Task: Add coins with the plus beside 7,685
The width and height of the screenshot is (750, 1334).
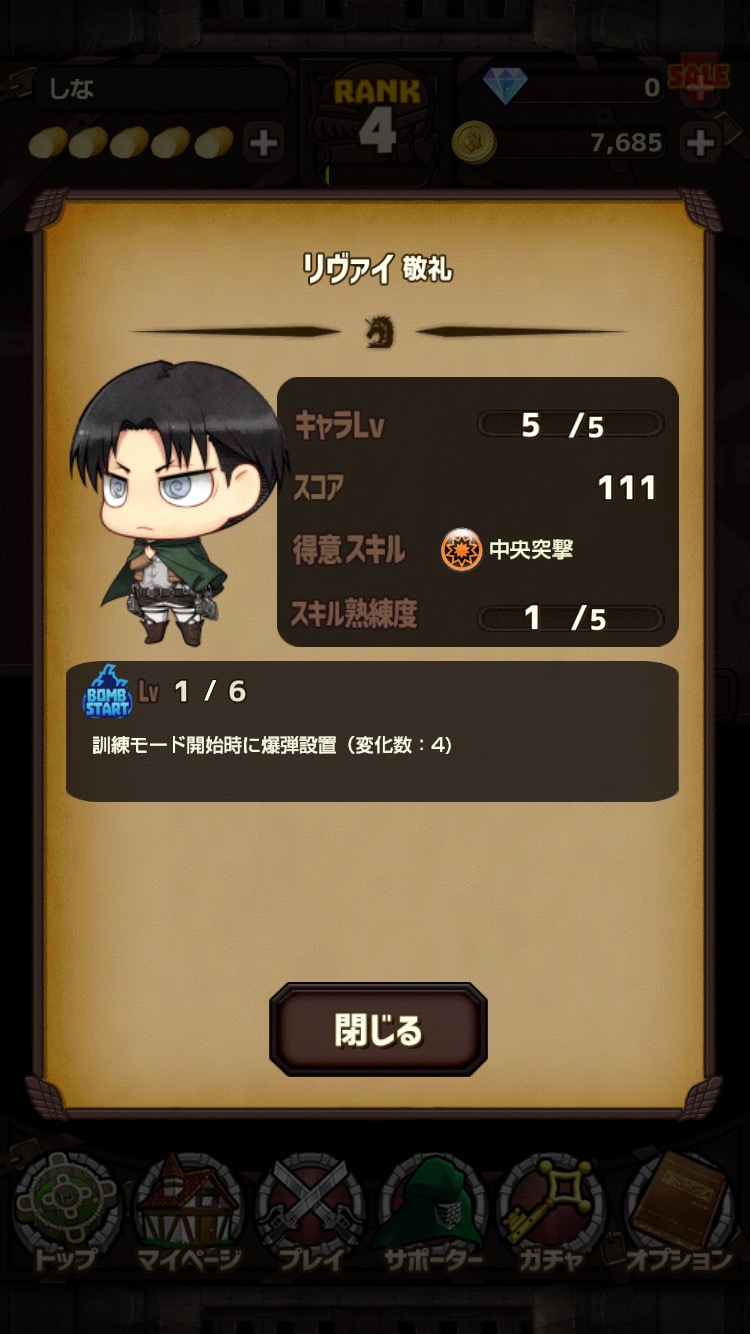Action: coord(701,143)
